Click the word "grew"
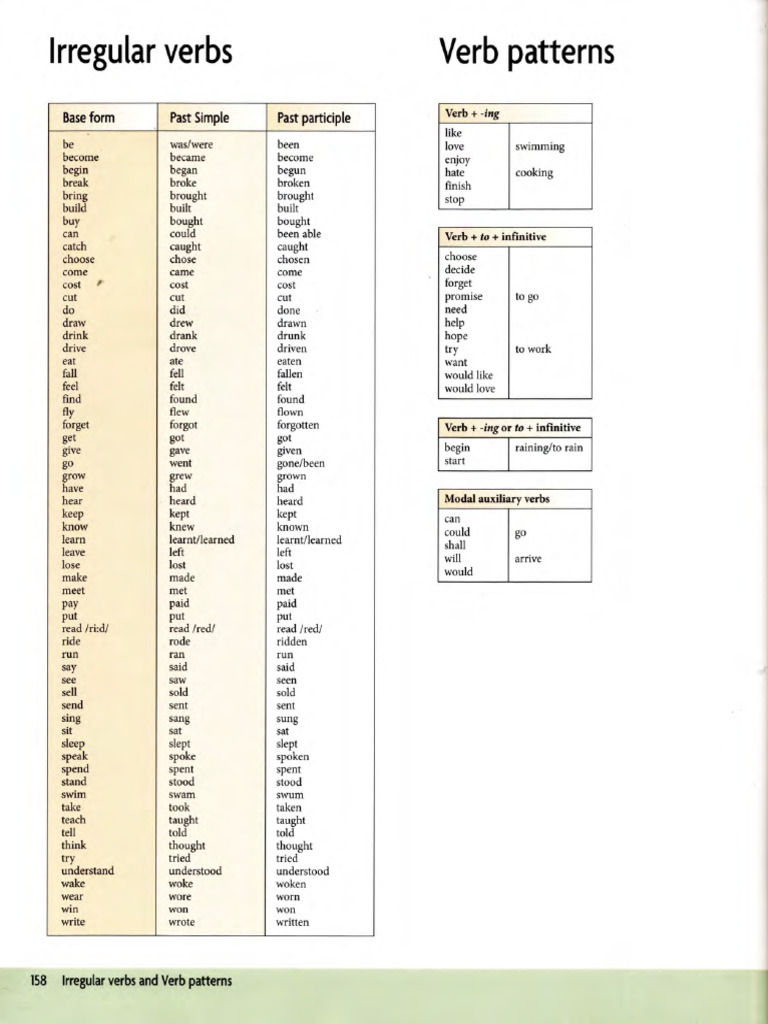This screenshot has height=1024, width=768. 181,476
